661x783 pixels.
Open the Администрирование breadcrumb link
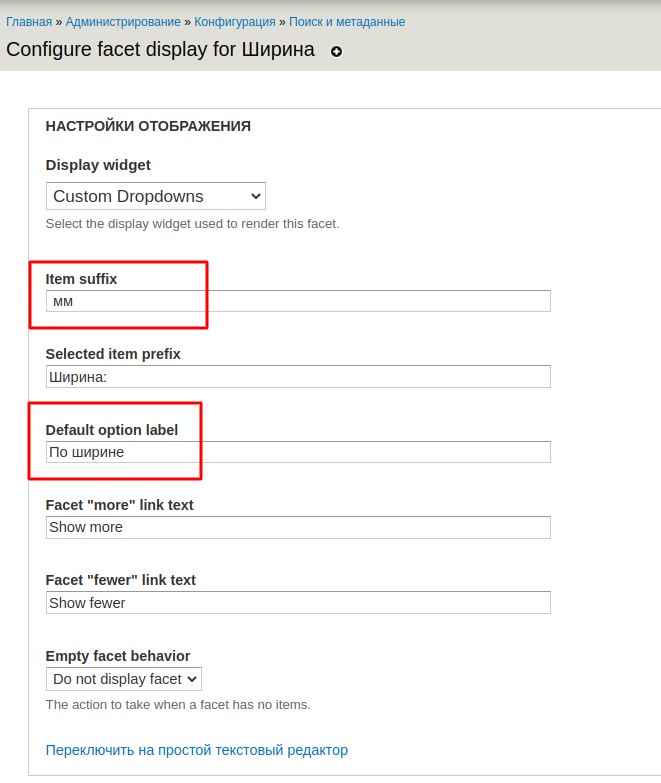coord(123,22)
